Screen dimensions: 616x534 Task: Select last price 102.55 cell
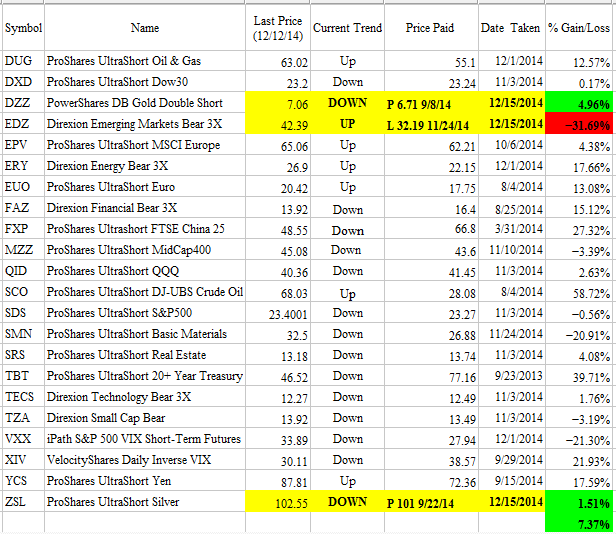(278, 502)
